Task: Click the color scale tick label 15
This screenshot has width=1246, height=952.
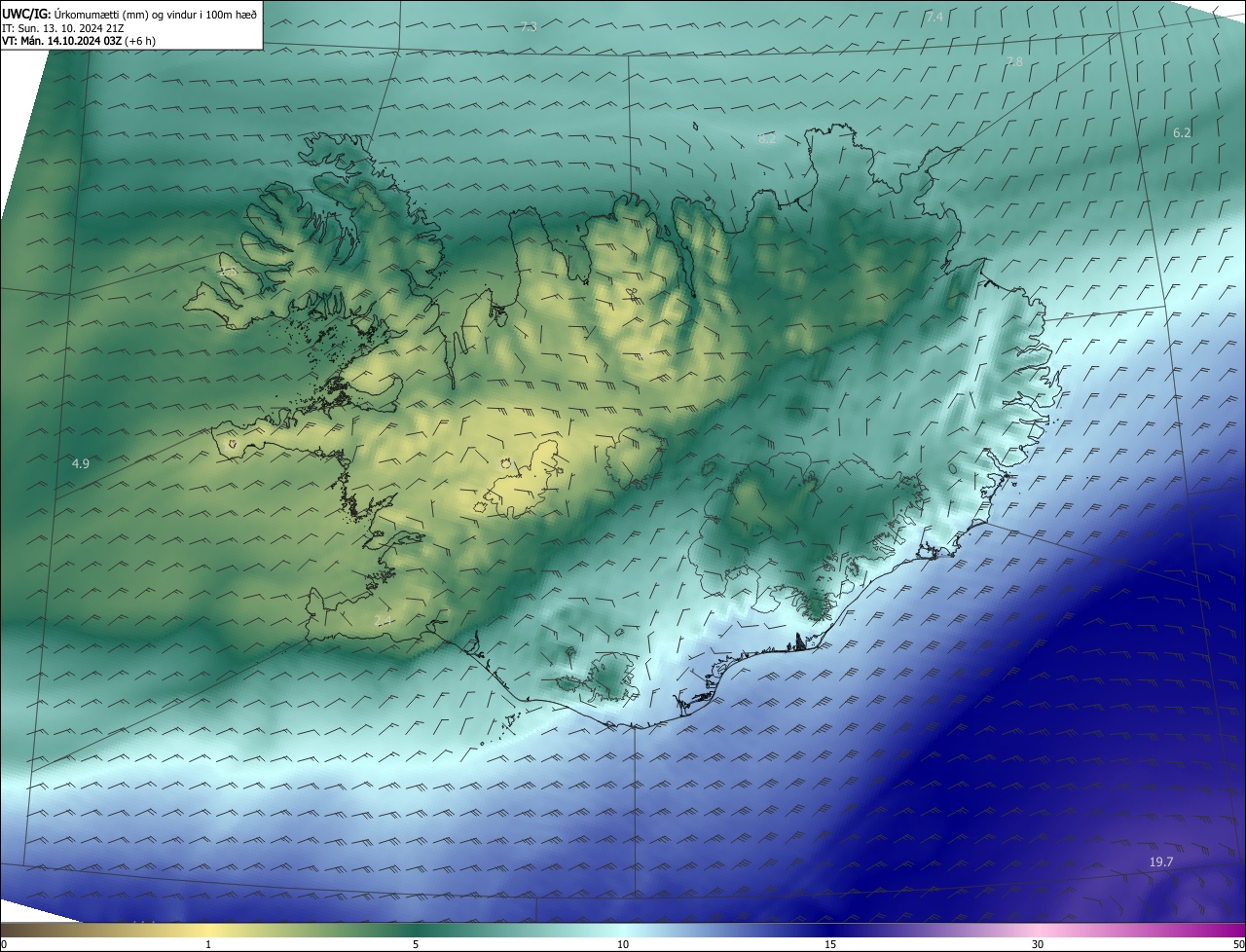Action: coord(830,944)
